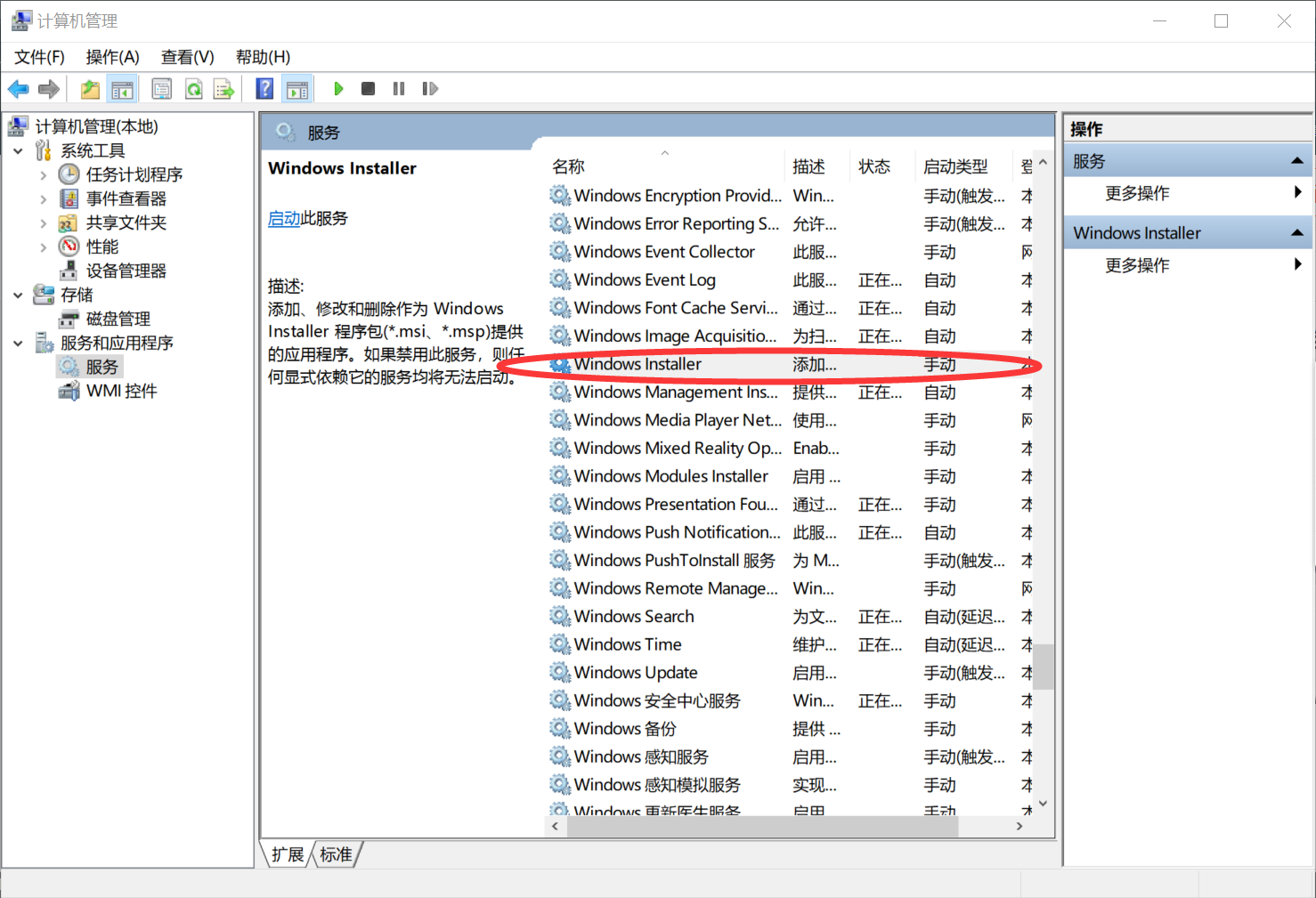Click the Forward arrow in the toolbar
The width and height of the screenshot is (1316, 898).
pos(49,89)
